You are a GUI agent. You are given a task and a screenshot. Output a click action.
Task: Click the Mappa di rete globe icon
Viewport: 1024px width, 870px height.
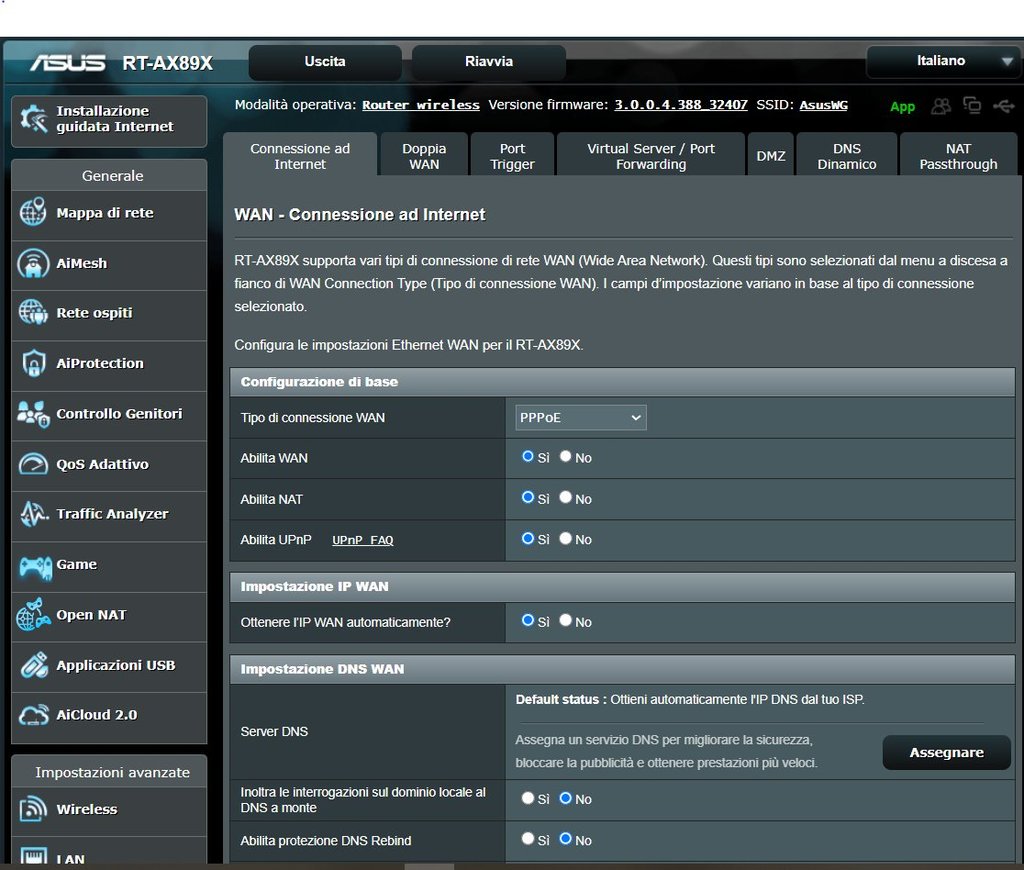coord(33,213)
